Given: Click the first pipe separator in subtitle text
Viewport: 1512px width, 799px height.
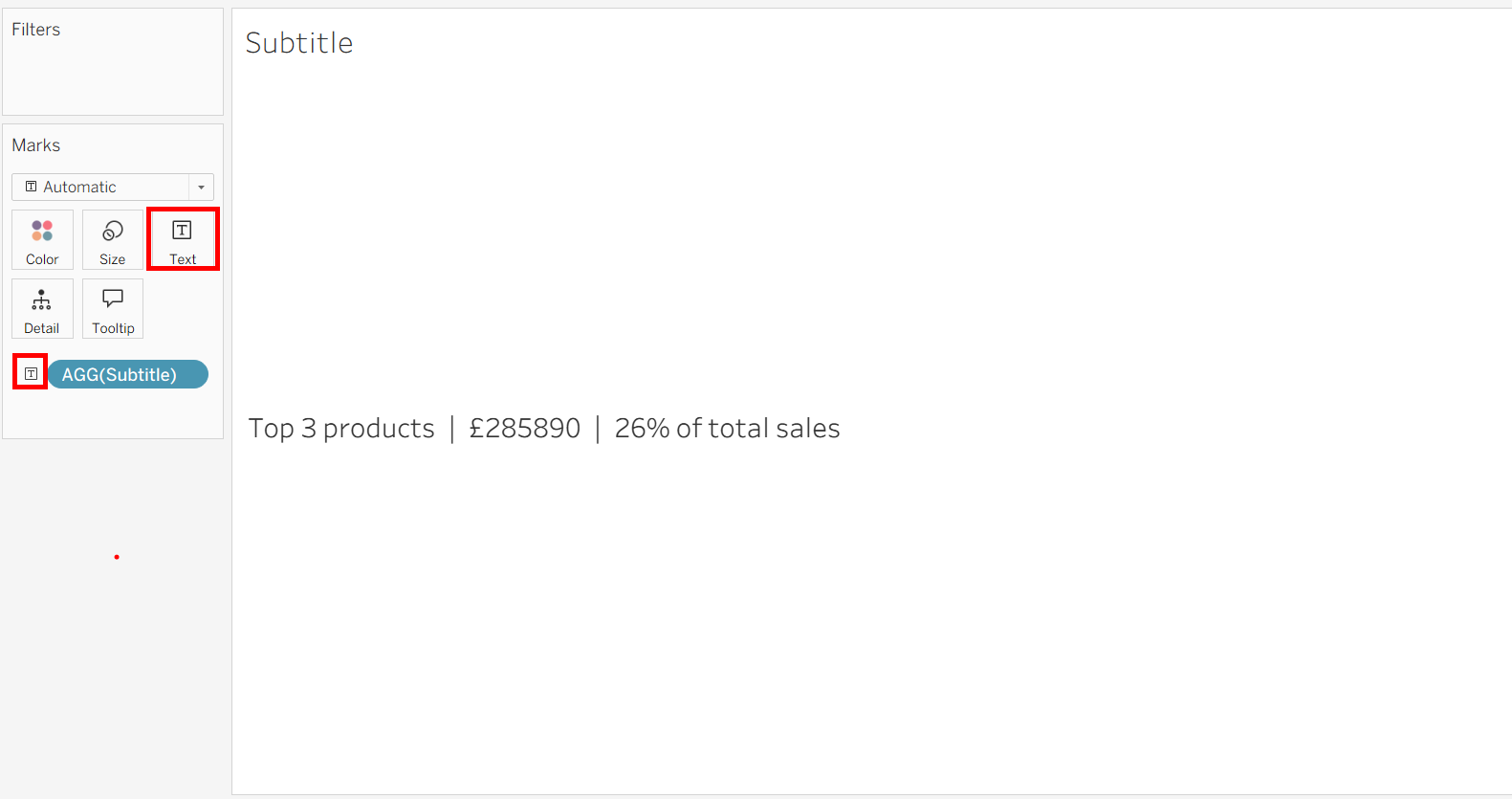Looking at the screenshot, I should click(x=452, y=429).
